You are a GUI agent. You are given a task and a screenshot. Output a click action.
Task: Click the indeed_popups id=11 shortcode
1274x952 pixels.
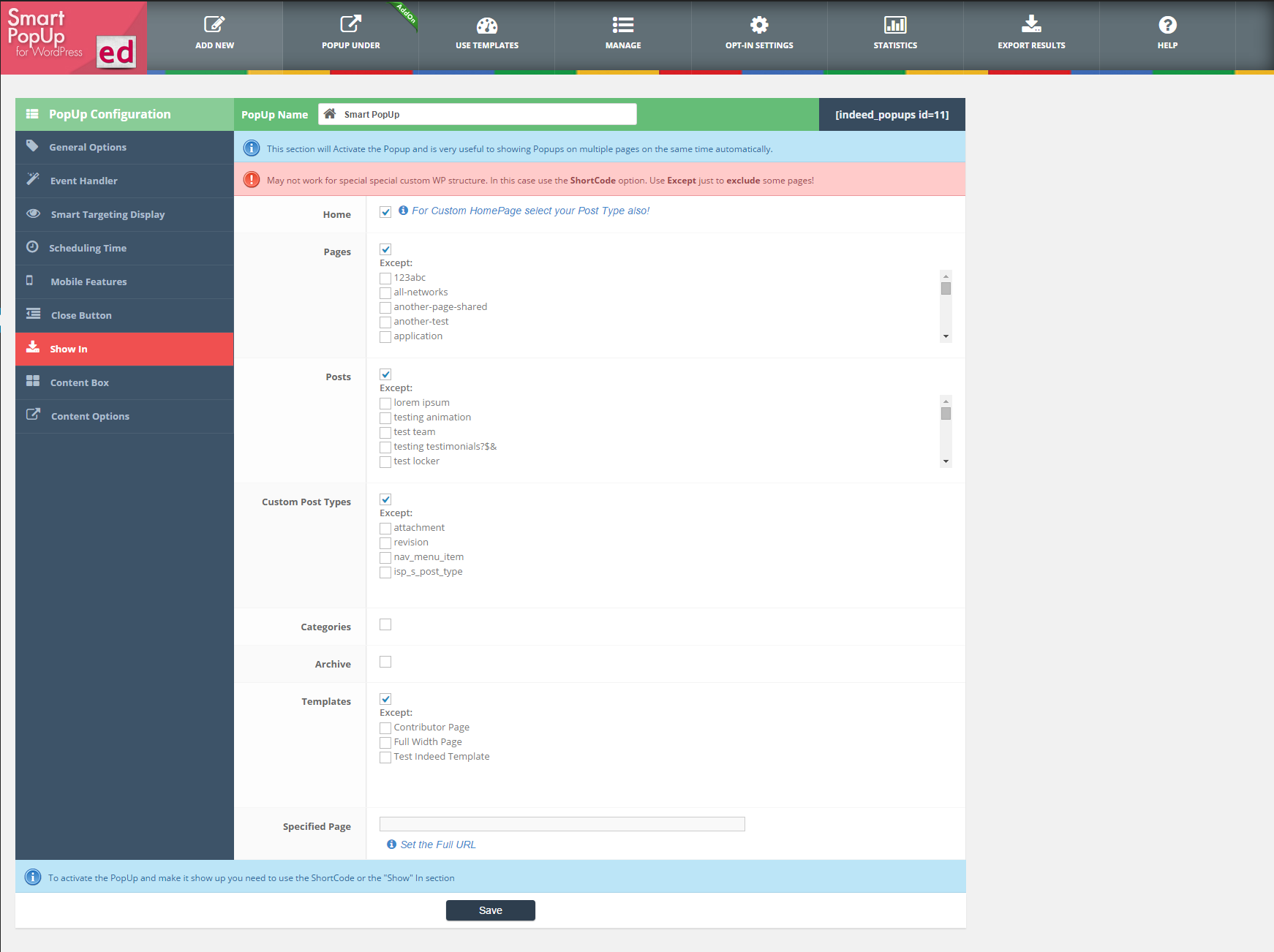coord(892,115)
